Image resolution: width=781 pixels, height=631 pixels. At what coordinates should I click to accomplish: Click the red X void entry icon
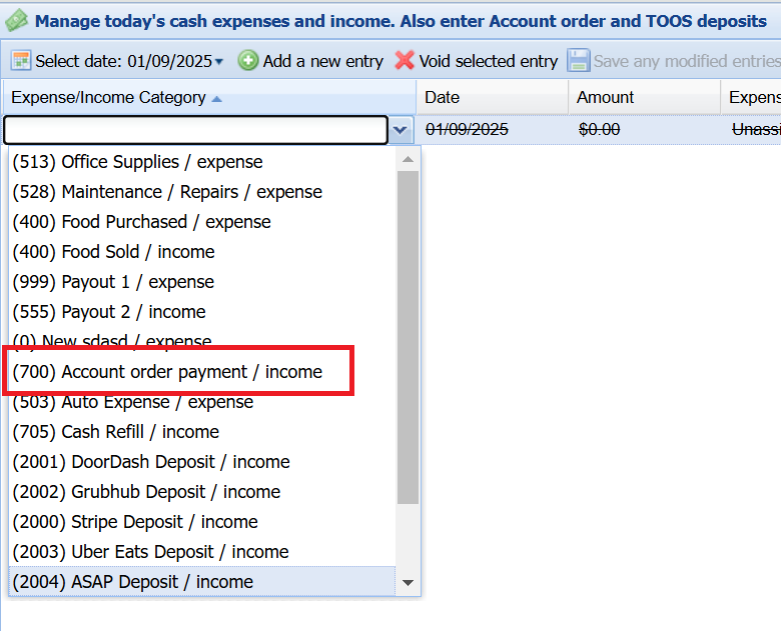[x=404, y=61]
